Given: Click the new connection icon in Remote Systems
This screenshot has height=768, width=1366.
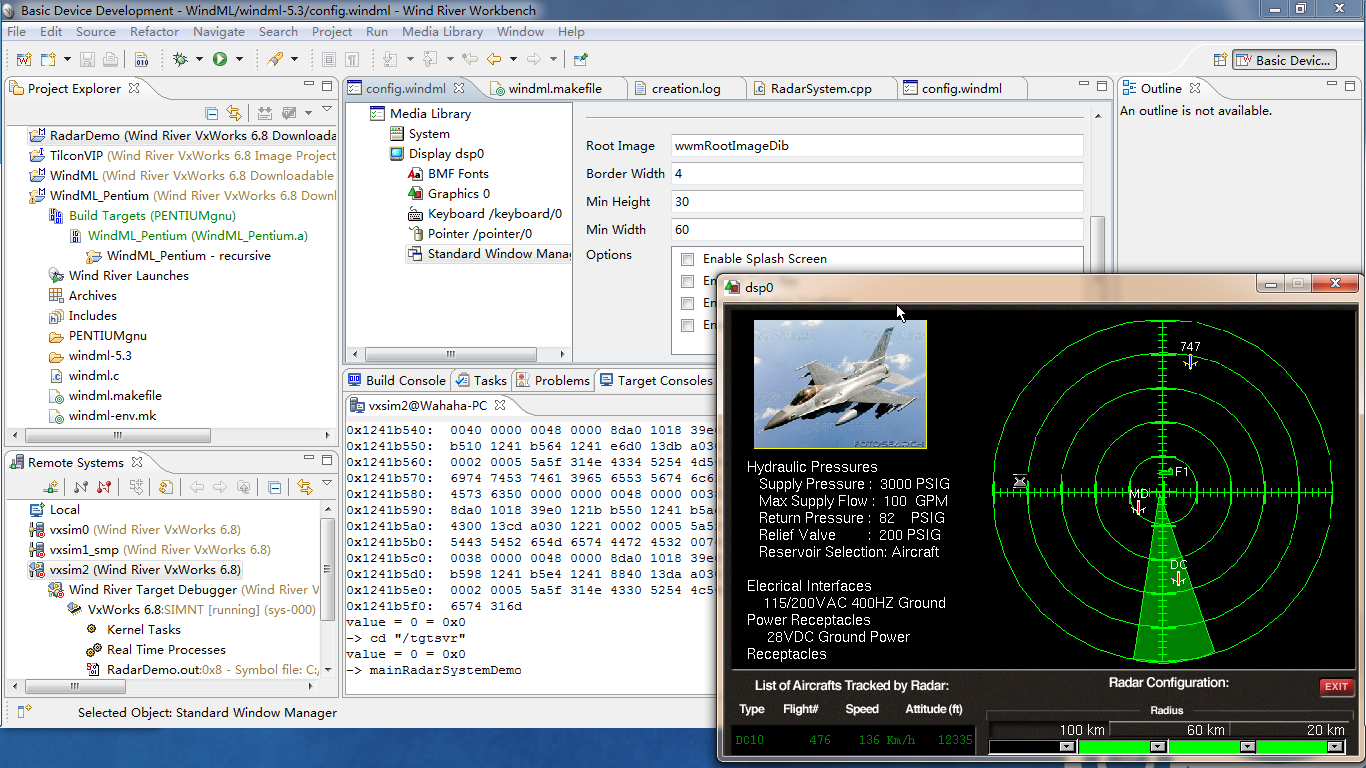Looking at the screenshot, I should point(51,487).
